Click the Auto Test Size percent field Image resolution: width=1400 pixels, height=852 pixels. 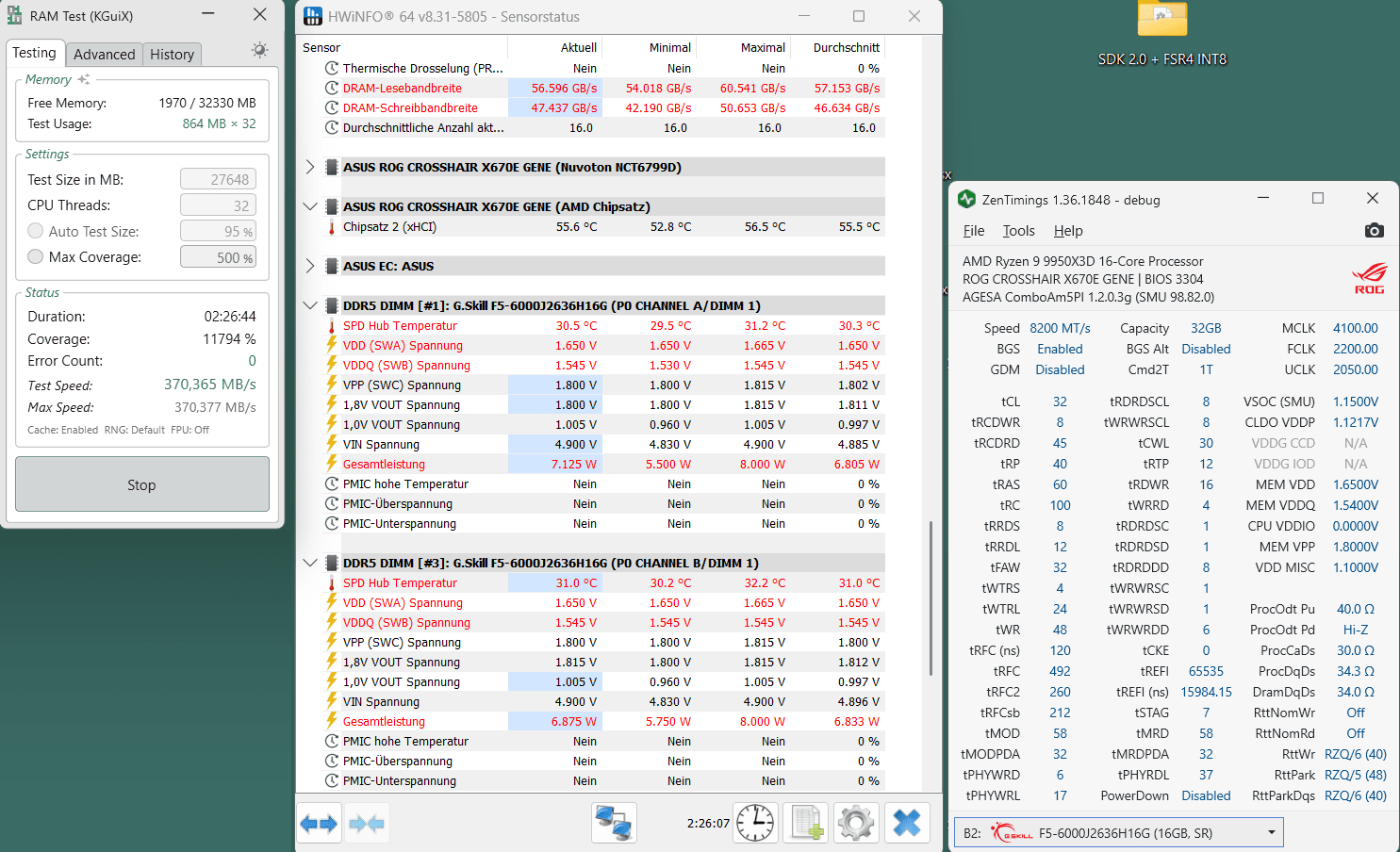pos(218,231)
